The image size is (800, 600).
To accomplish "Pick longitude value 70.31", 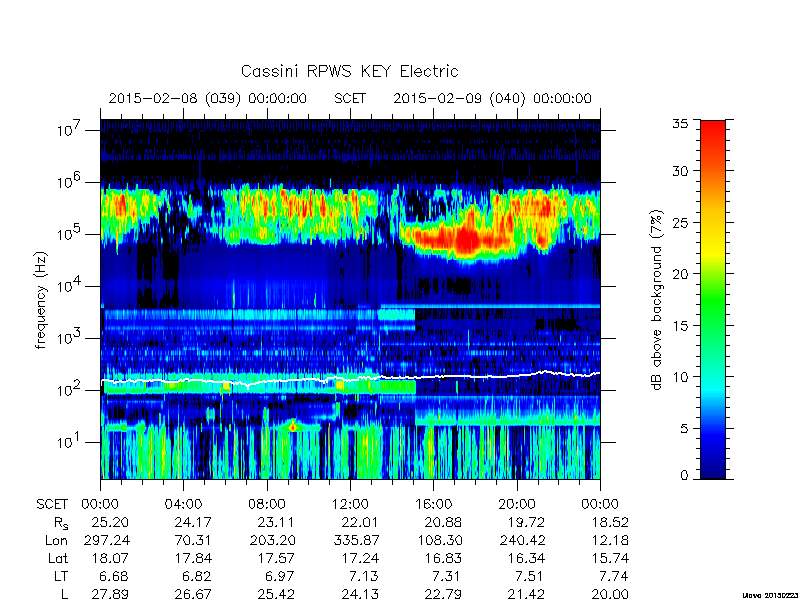I will tap(193, 540).
